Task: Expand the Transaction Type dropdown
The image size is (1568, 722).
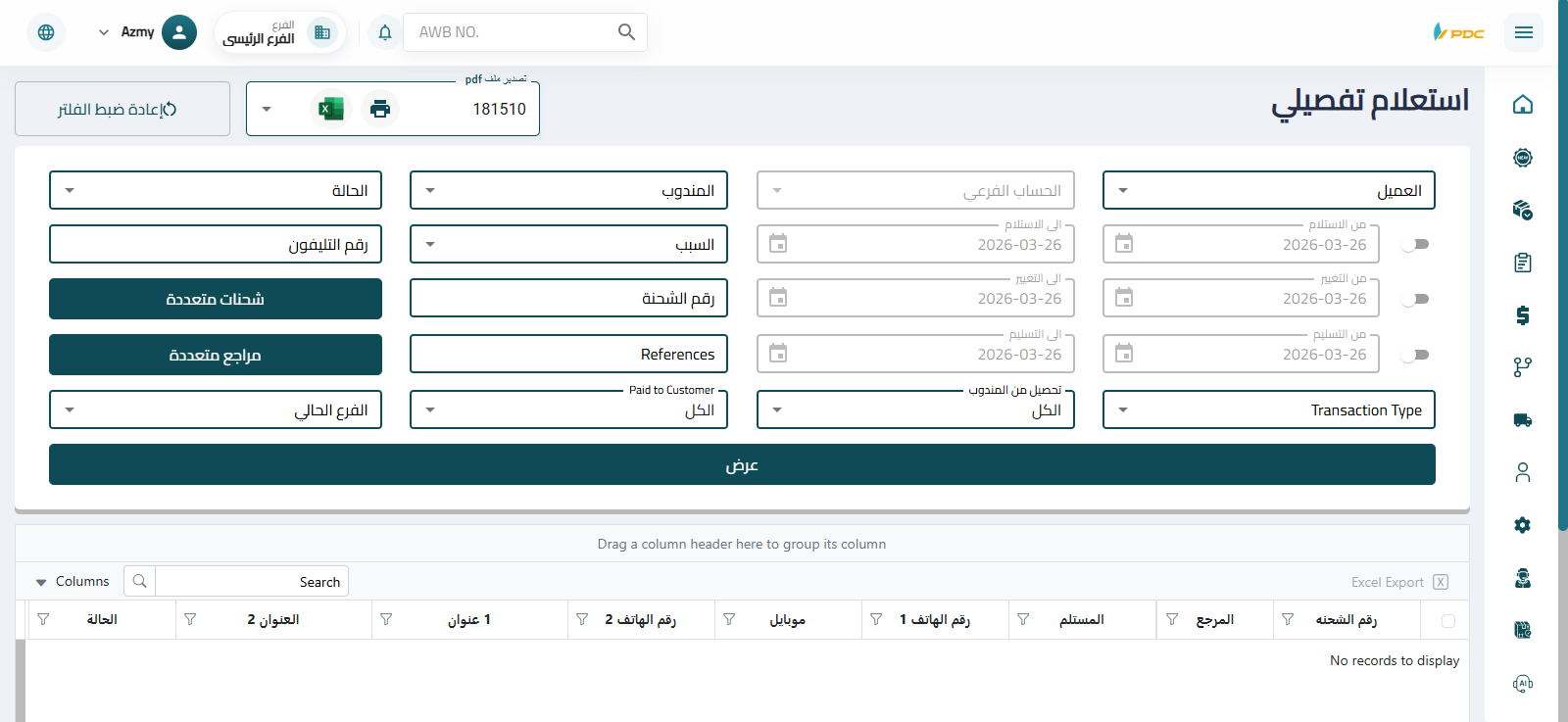Action: (1268, 409)
